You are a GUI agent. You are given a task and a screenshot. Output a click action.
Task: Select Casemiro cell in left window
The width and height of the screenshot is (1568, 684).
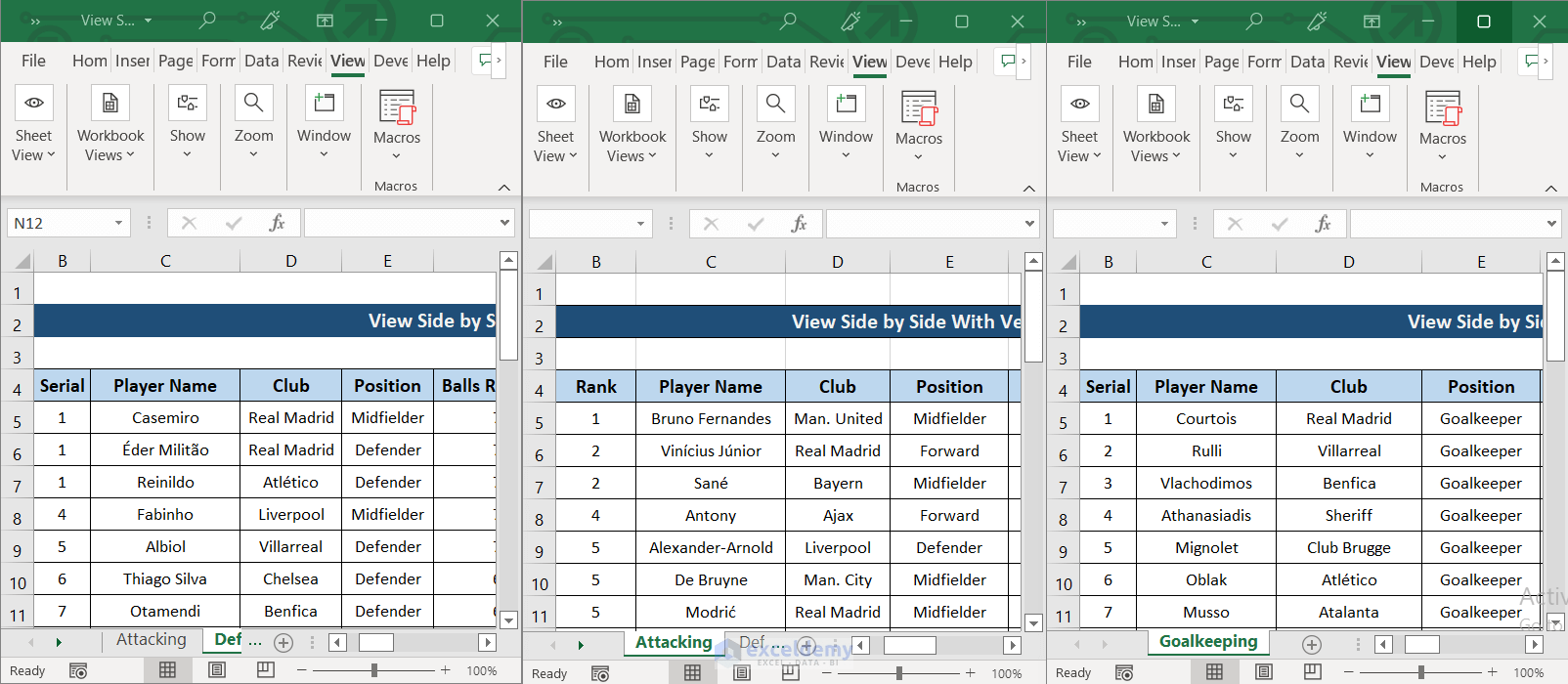165,417
